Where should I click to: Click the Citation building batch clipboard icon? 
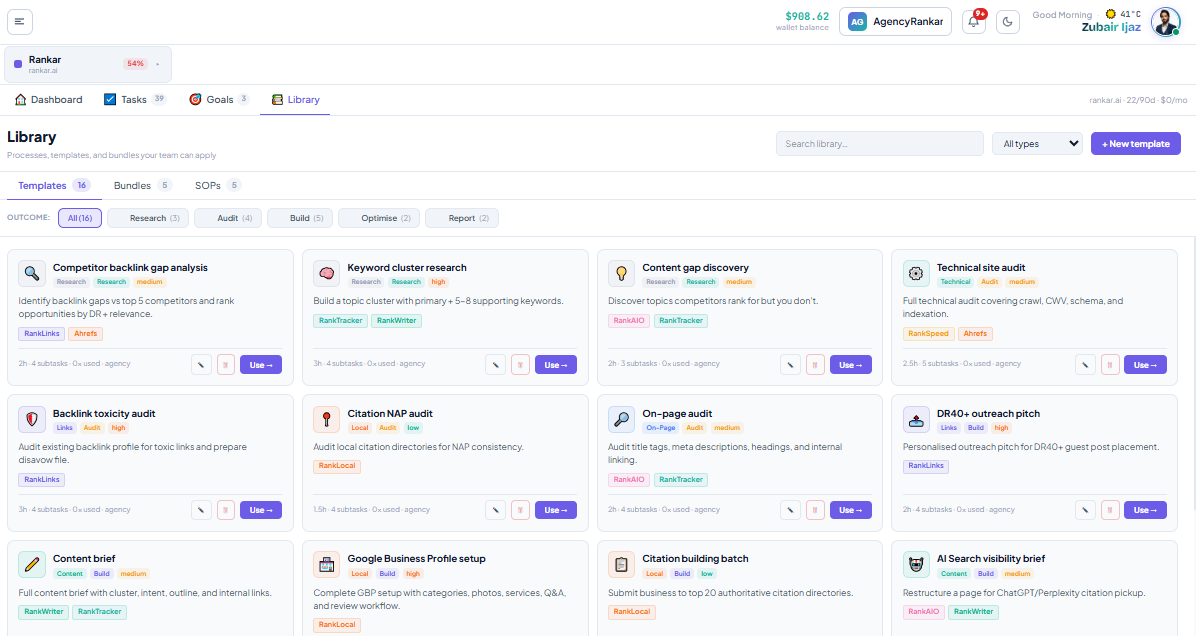coord(621,565)
